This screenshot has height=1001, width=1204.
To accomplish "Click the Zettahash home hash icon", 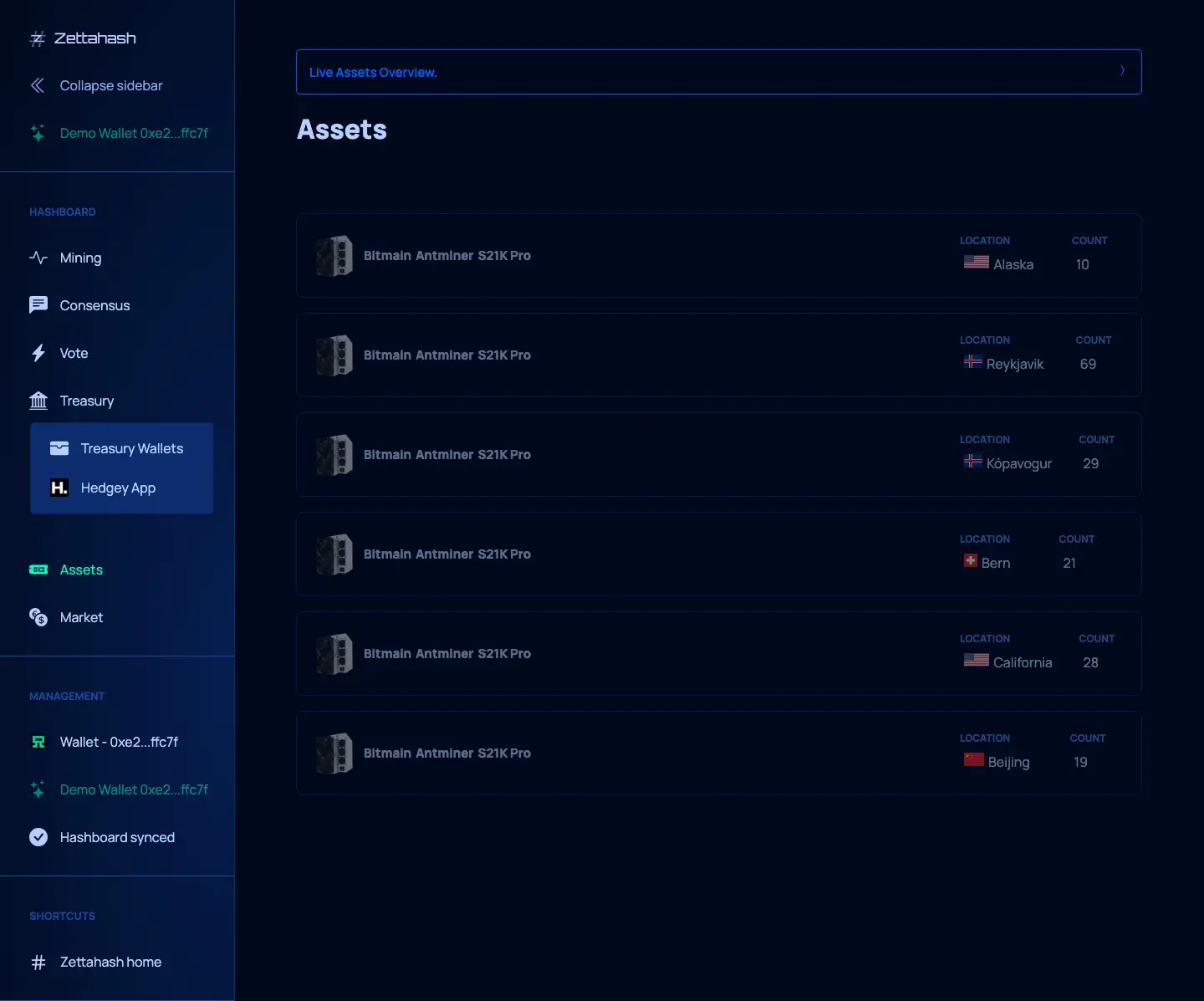I will tap(38, 963).
